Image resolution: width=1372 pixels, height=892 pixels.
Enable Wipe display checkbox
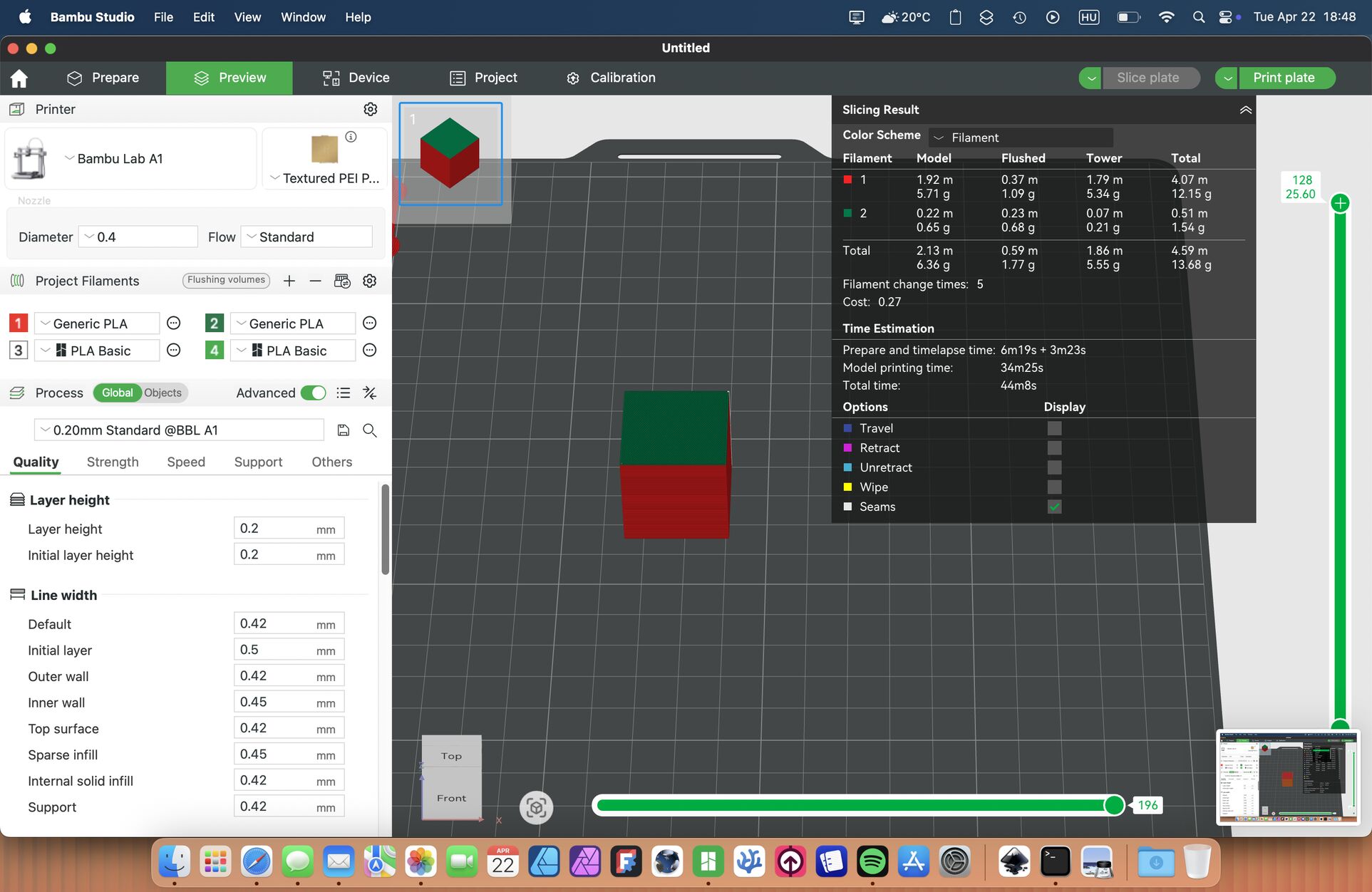pyautogui.click(x=1054, y=487)
